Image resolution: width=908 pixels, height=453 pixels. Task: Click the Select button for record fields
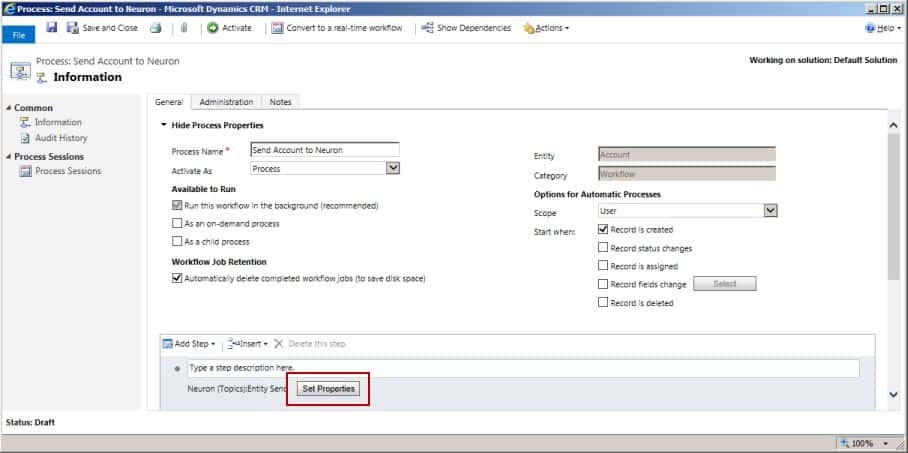725,284
